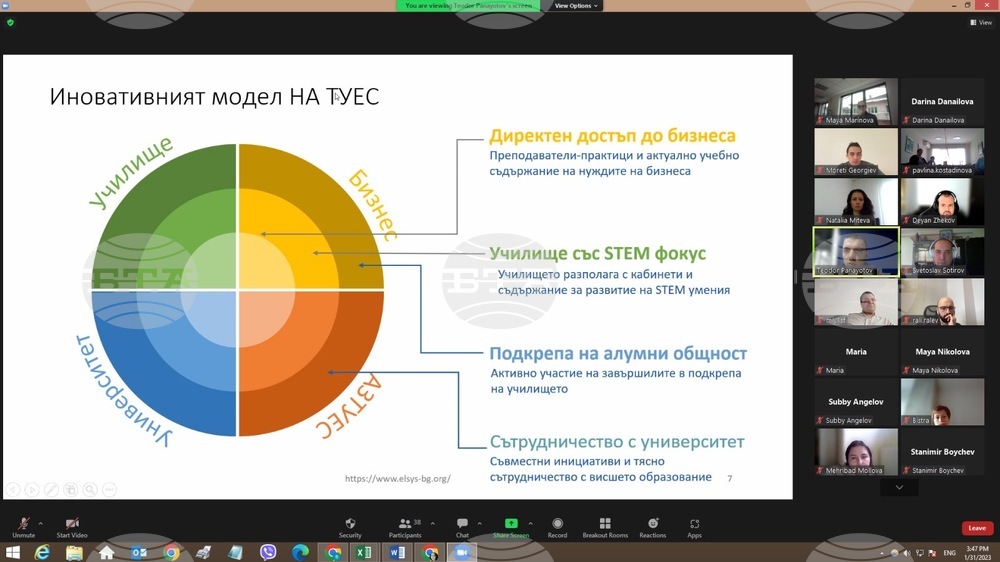The image size is (1000, 562).
Task: Expand the audio options arrow next to Unmute
Action: 40,521
